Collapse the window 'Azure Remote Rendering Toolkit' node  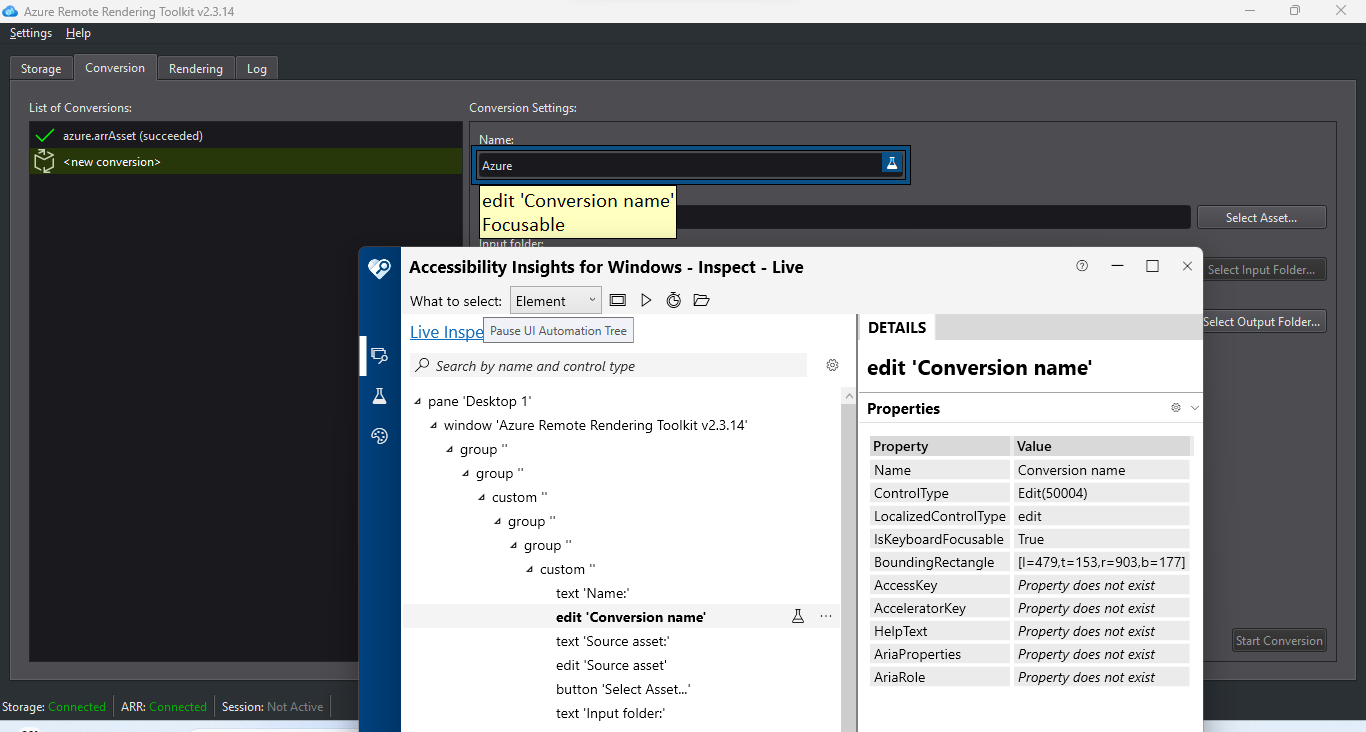pos(434,426)
